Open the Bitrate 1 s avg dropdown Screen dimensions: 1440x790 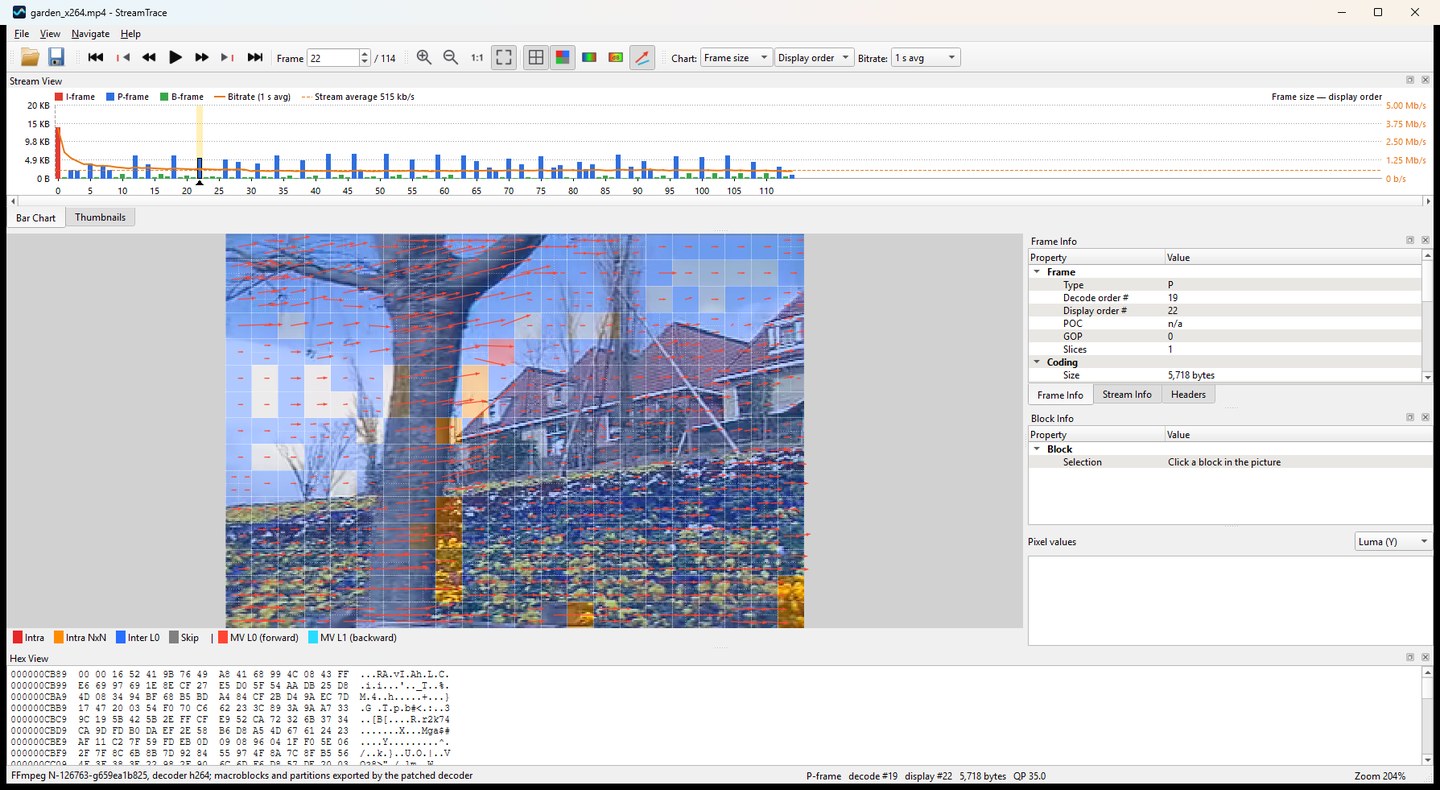[x=926, y=58]
